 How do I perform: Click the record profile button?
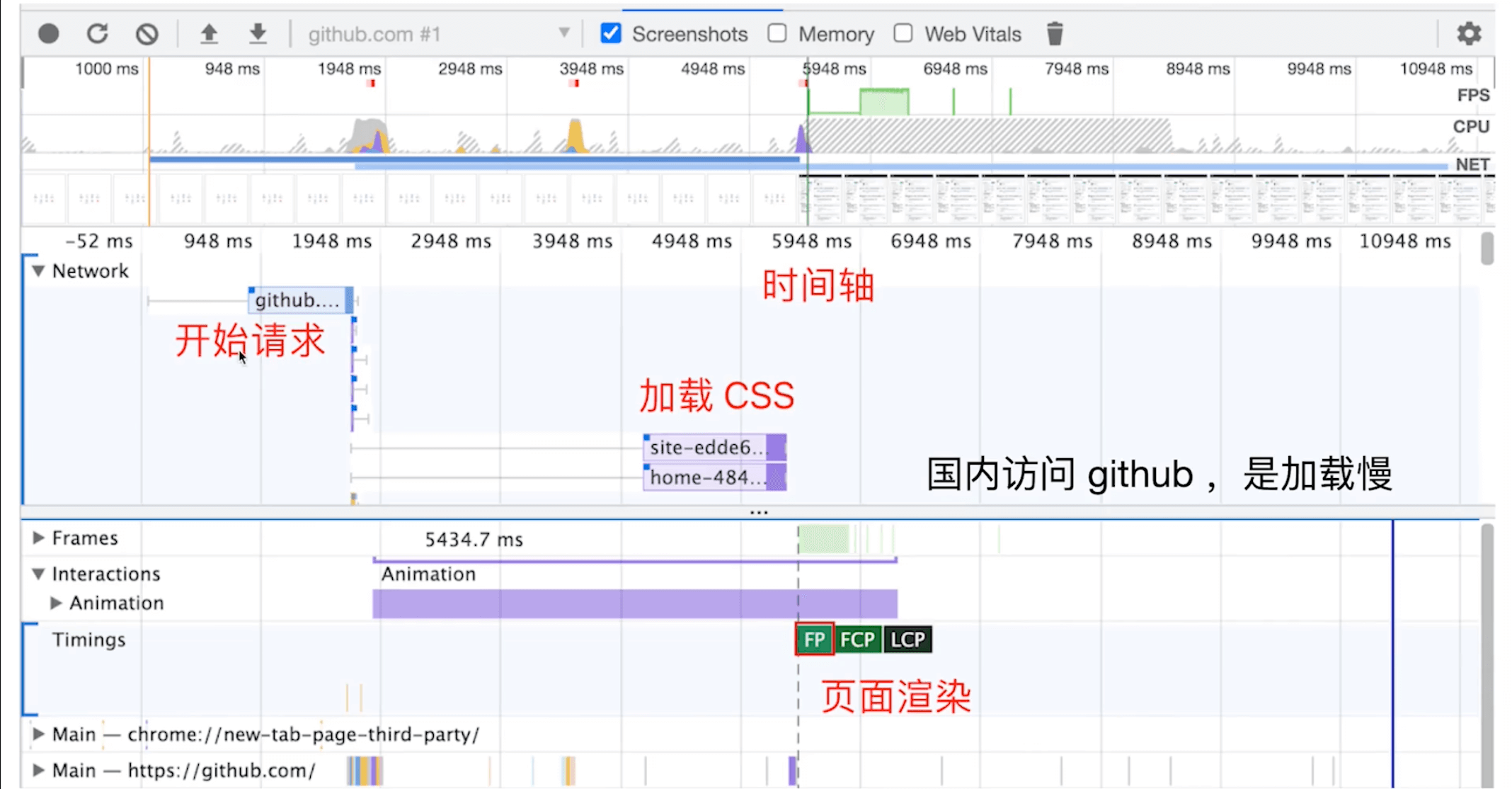(48, 33)
